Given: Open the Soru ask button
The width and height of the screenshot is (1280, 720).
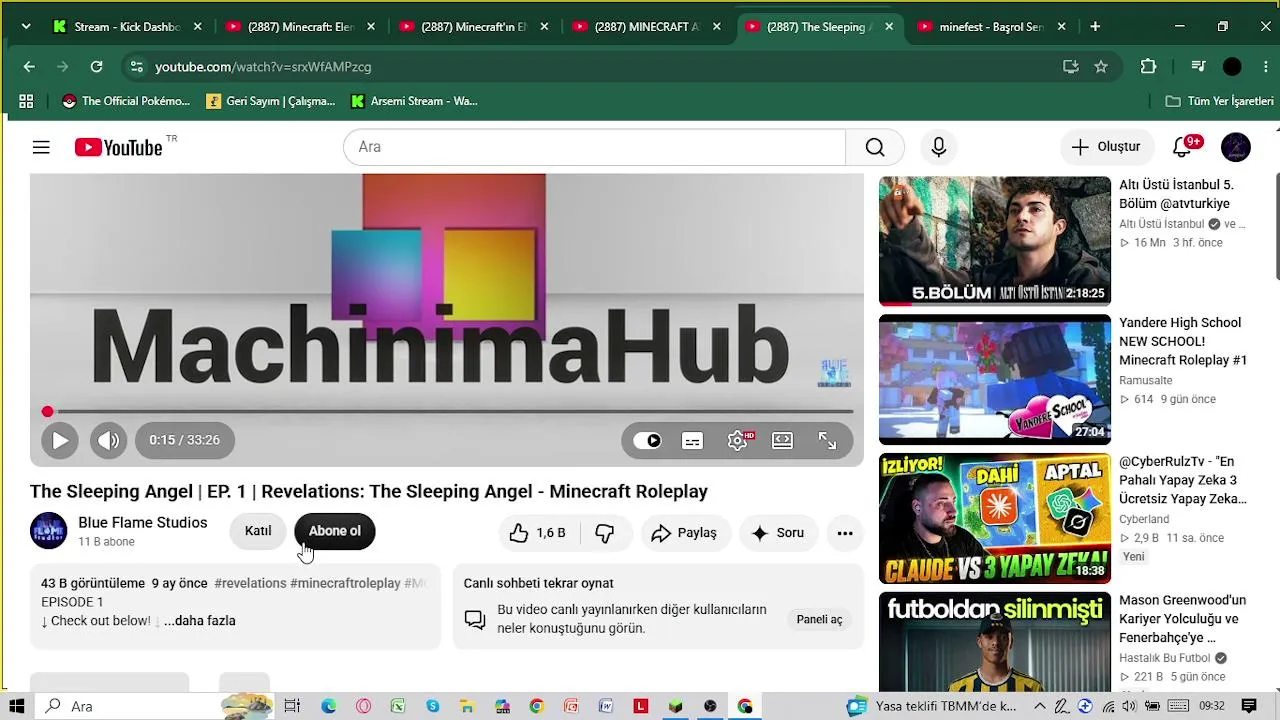Looking at the screenshot, I should tap(779, 533).
